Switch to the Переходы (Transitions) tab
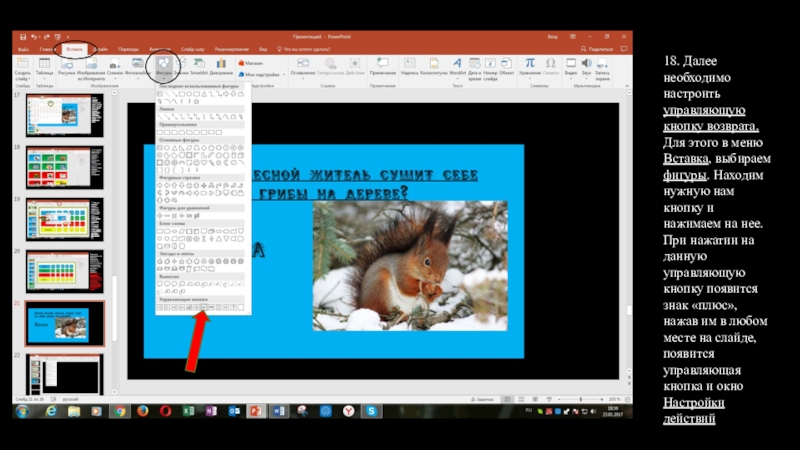 [x=129, y=48]
